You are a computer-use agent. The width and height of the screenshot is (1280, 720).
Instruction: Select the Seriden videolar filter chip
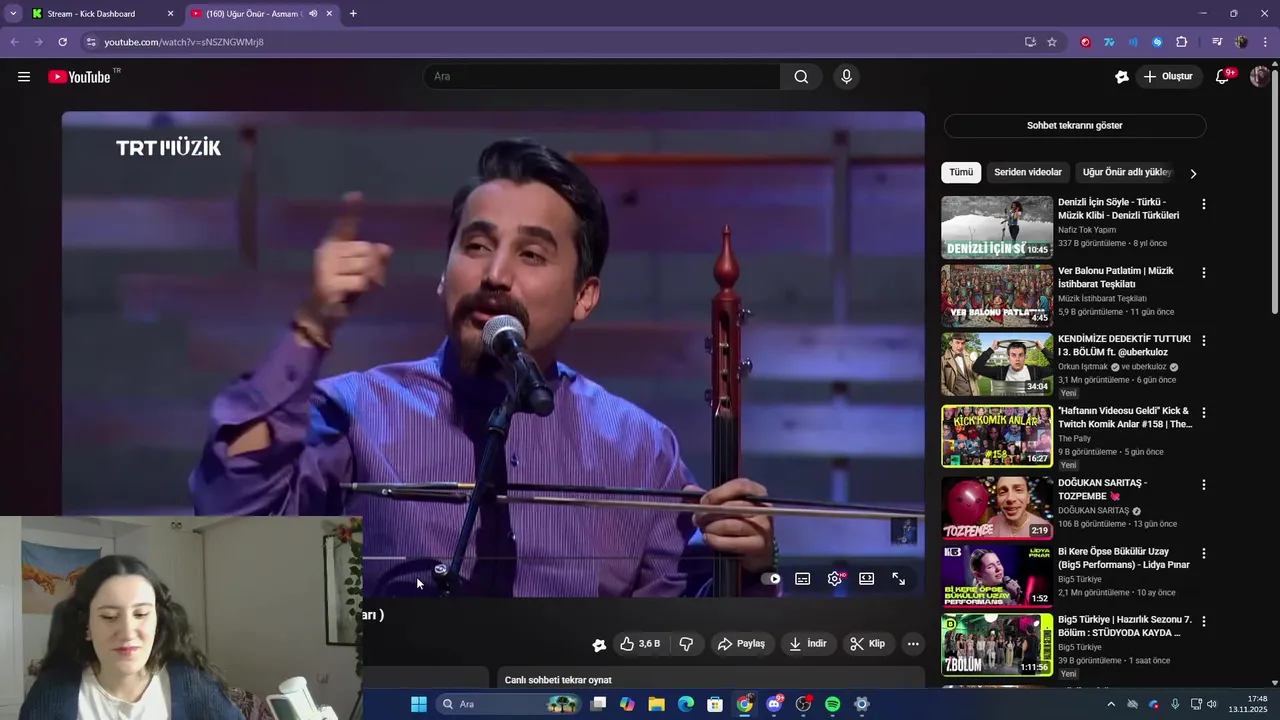(x=1028, y=172)
